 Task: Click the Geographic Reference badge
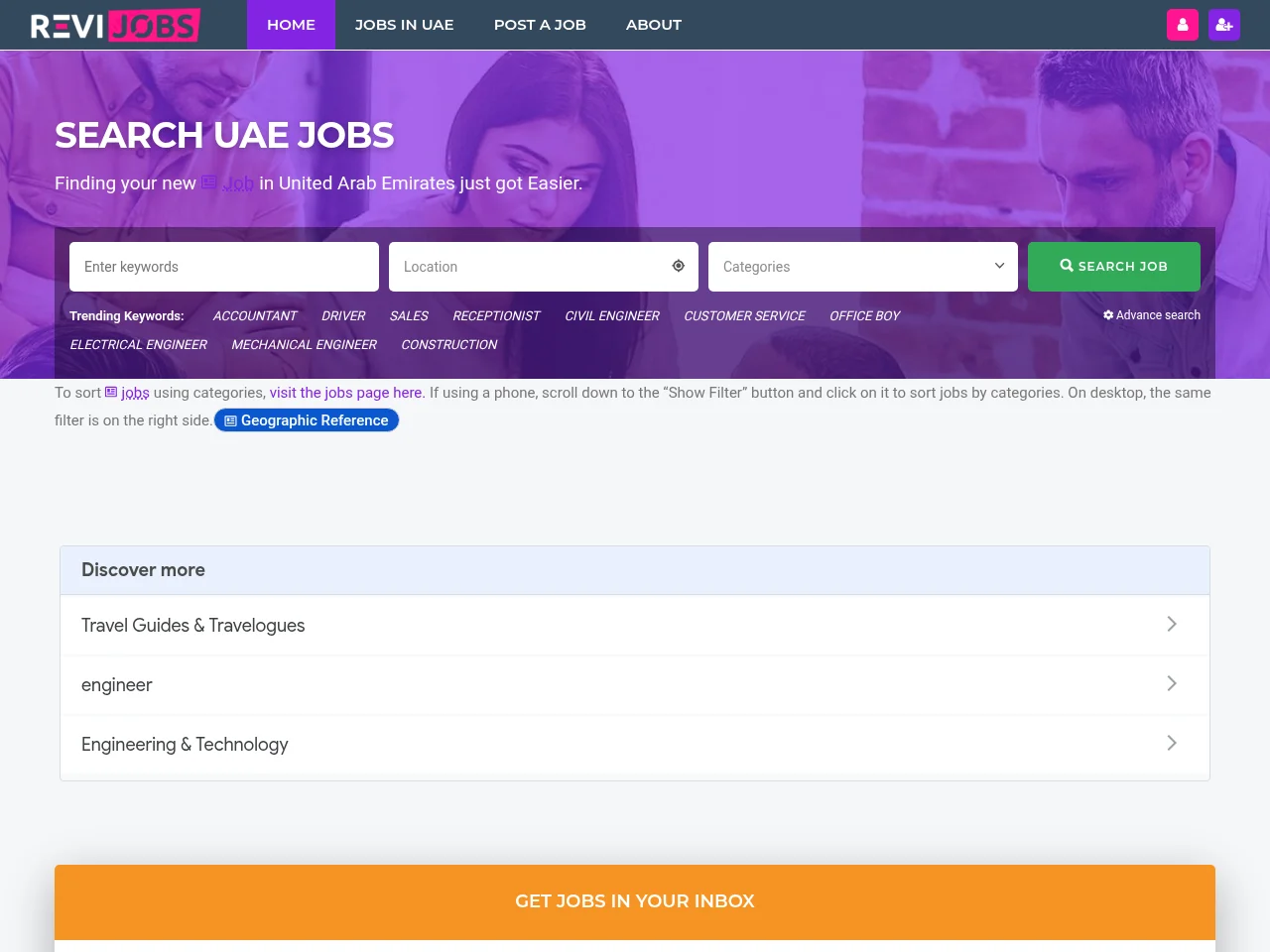(307, 420)
